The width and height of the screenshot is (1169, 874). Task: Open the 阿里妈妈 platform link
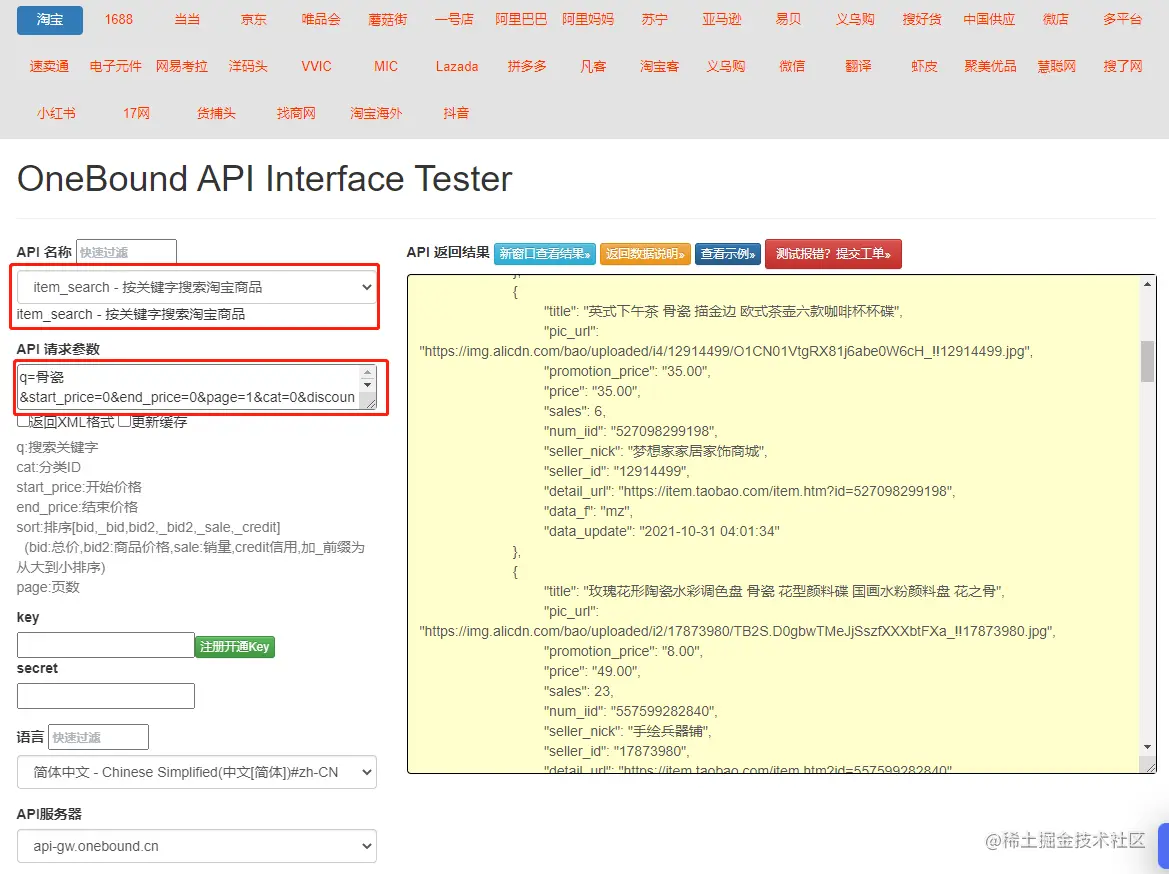588,20
